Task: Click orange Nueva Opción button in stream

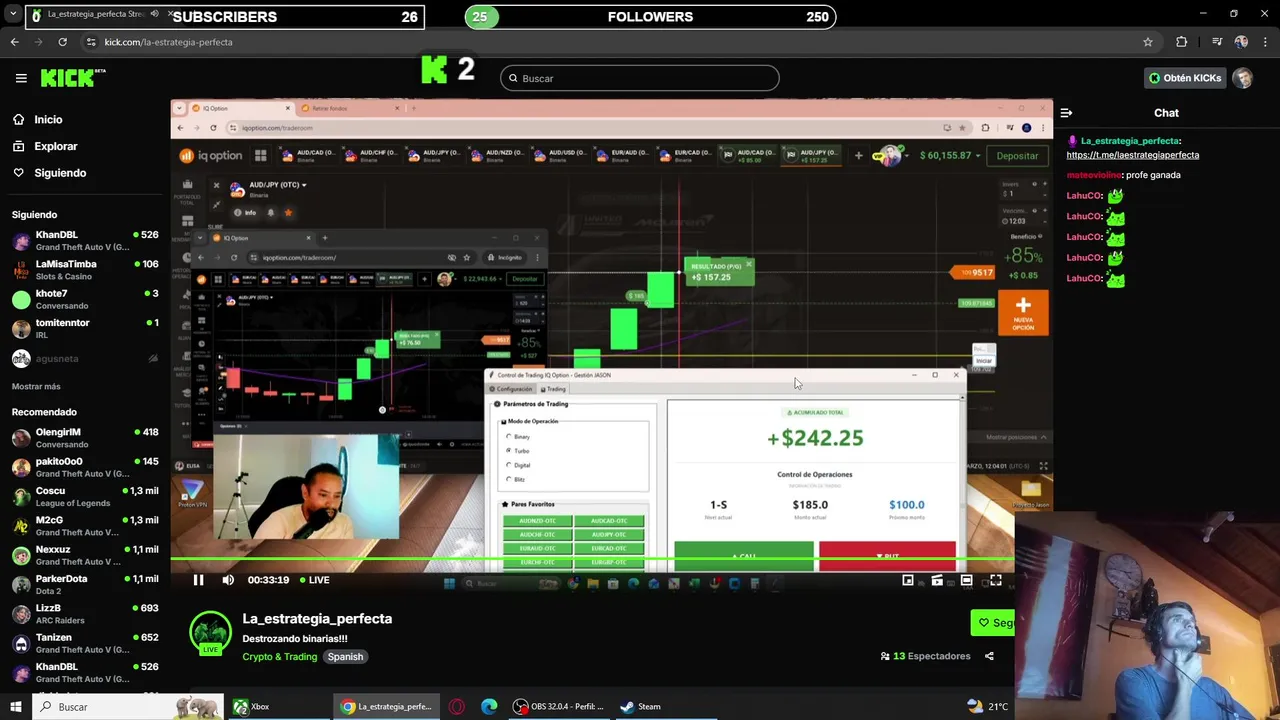Action: 1023,312
